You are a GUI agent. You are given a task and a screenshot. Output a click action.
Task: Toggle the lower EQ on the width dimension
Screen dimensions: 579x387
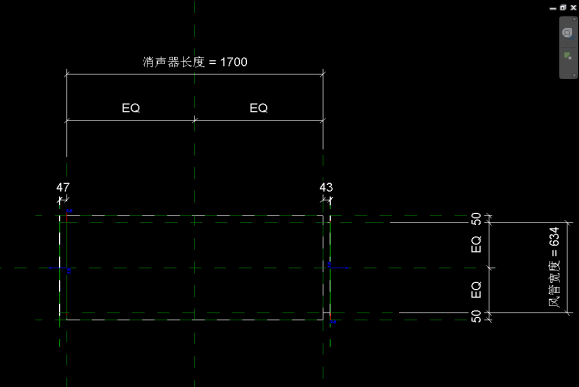click(x=476, y=290)
